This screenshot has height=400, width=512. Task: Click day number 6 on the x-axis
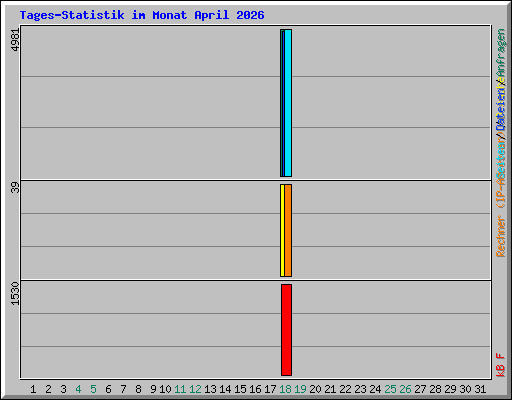coord(108,389)
